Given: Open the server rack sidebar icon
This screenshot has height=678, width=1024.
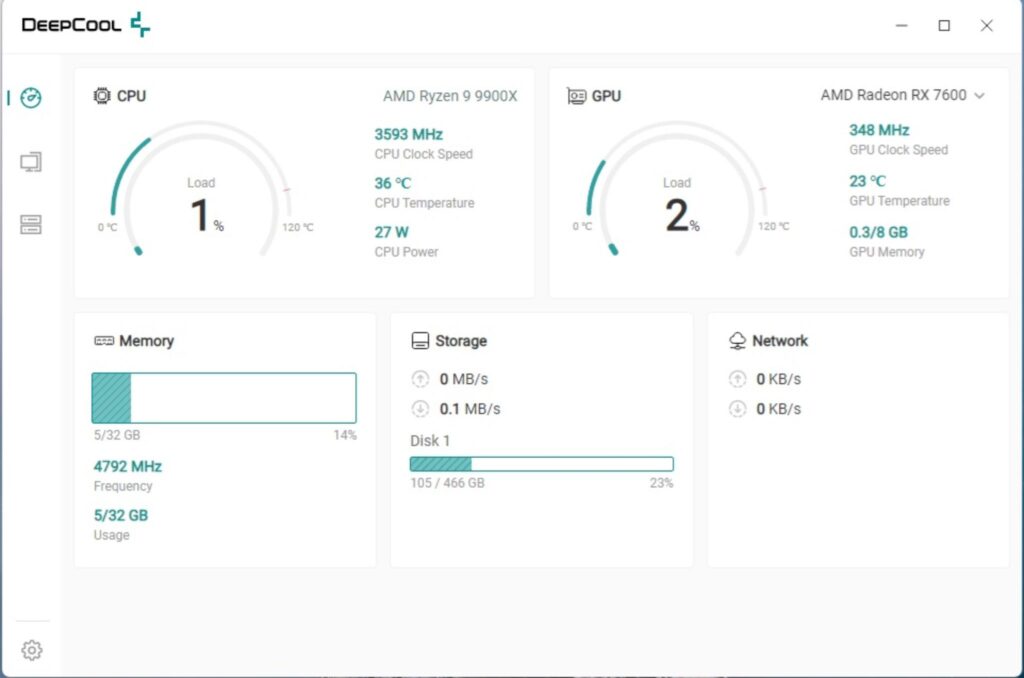Looking at the screenshot, I should point(31,225).
